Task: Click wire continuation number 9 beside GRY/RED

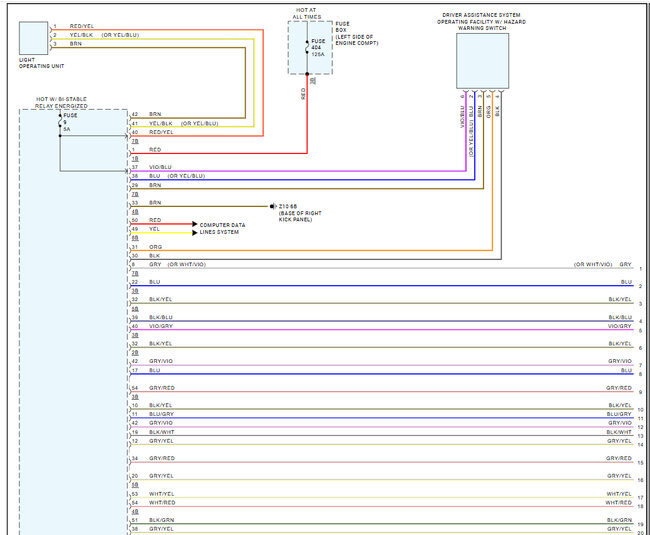Action: click(x=640, y=392)
